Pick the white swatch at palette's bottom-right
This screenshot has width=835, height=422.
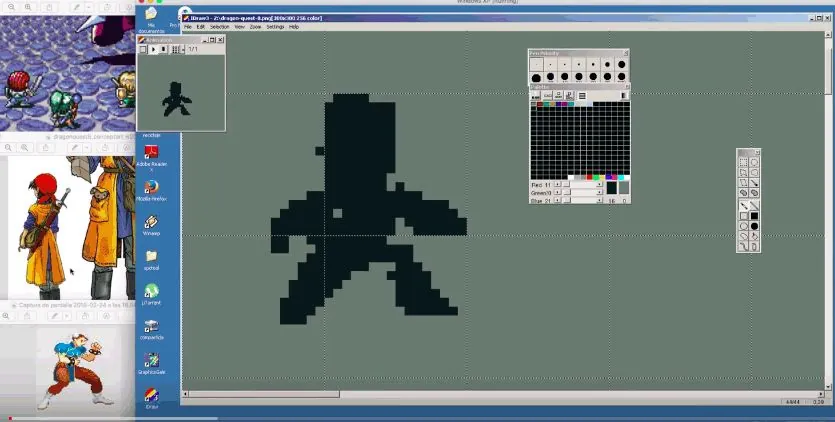(x=627, y=177)
